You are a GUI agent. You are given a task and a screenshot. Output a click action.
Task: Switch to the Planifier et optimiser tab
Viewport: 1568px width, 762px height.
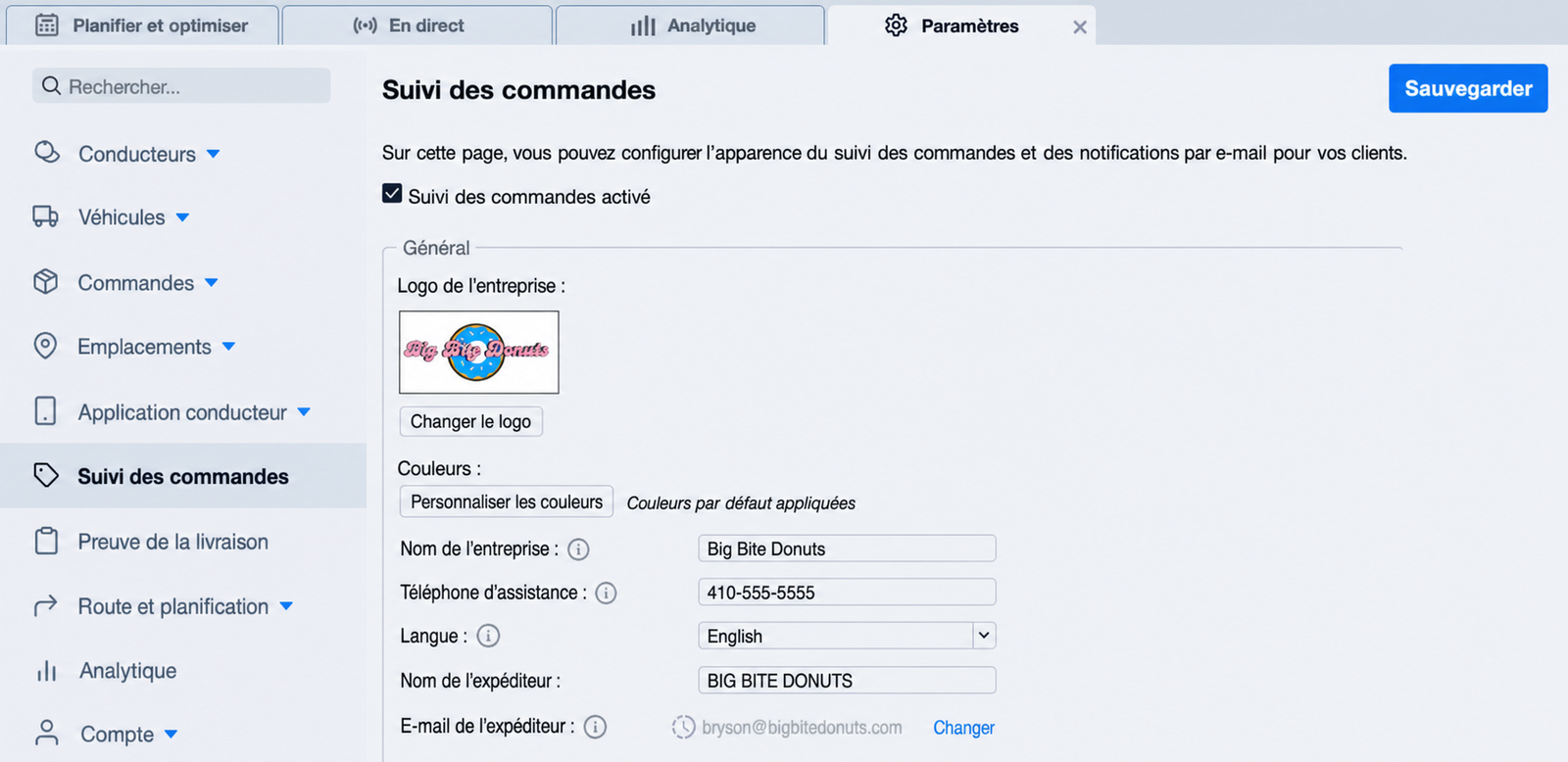(x=143, y=25)
